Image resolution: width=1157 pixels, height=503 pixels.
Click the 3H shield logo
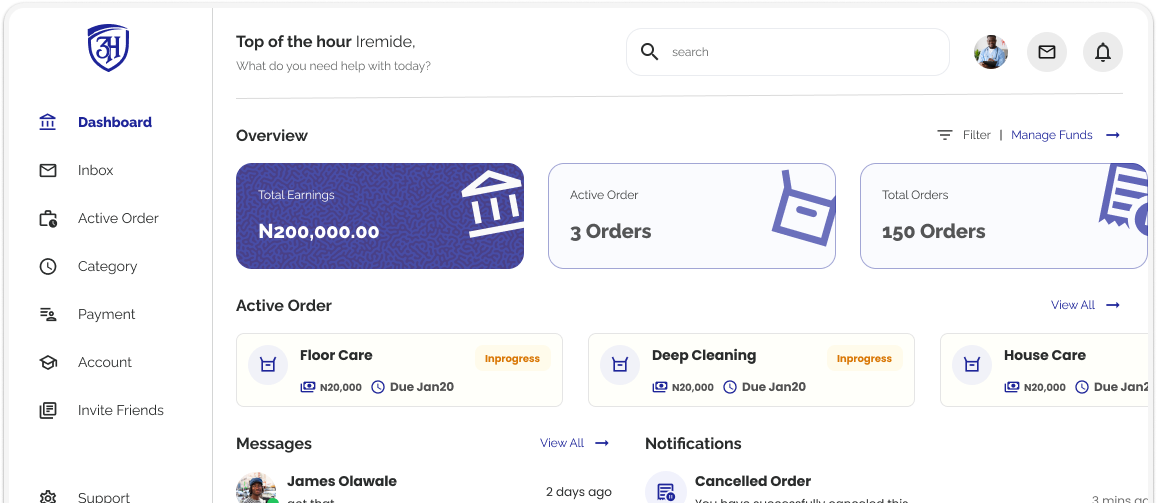tap(108, 48)
